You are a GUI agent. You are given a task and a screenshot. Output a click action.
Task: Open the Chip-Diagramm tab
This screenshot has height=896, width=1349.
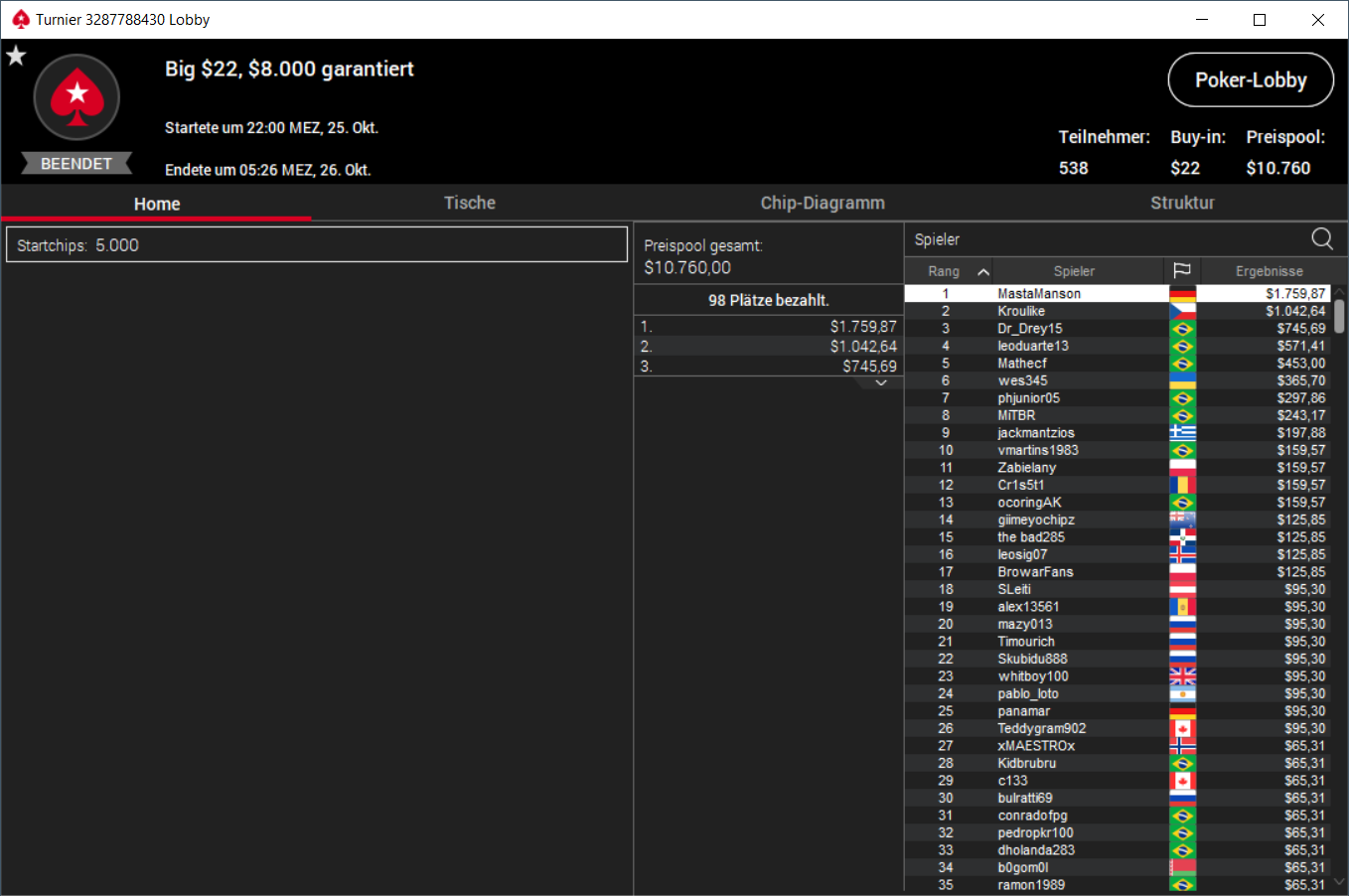(823, 203)
